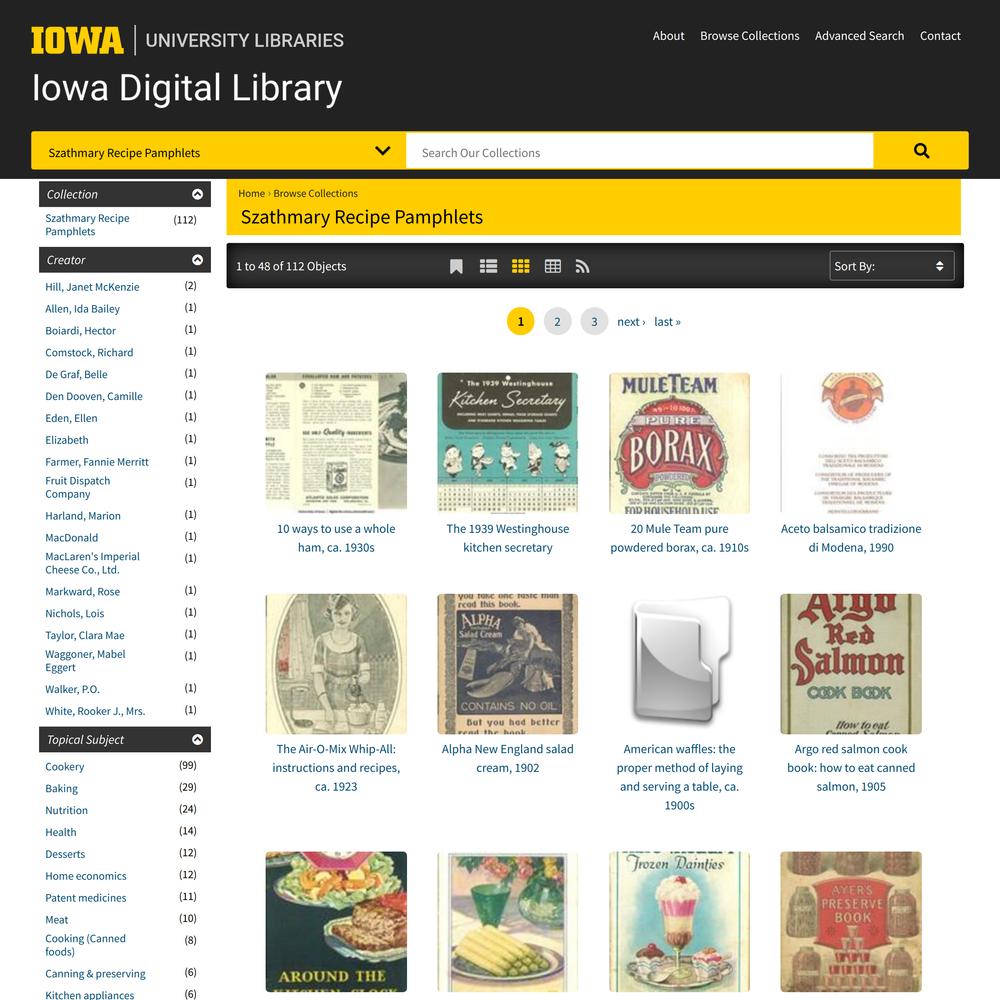
Task: Open the Mule Team Borax thumbnail
Action: tap(679, 443)
